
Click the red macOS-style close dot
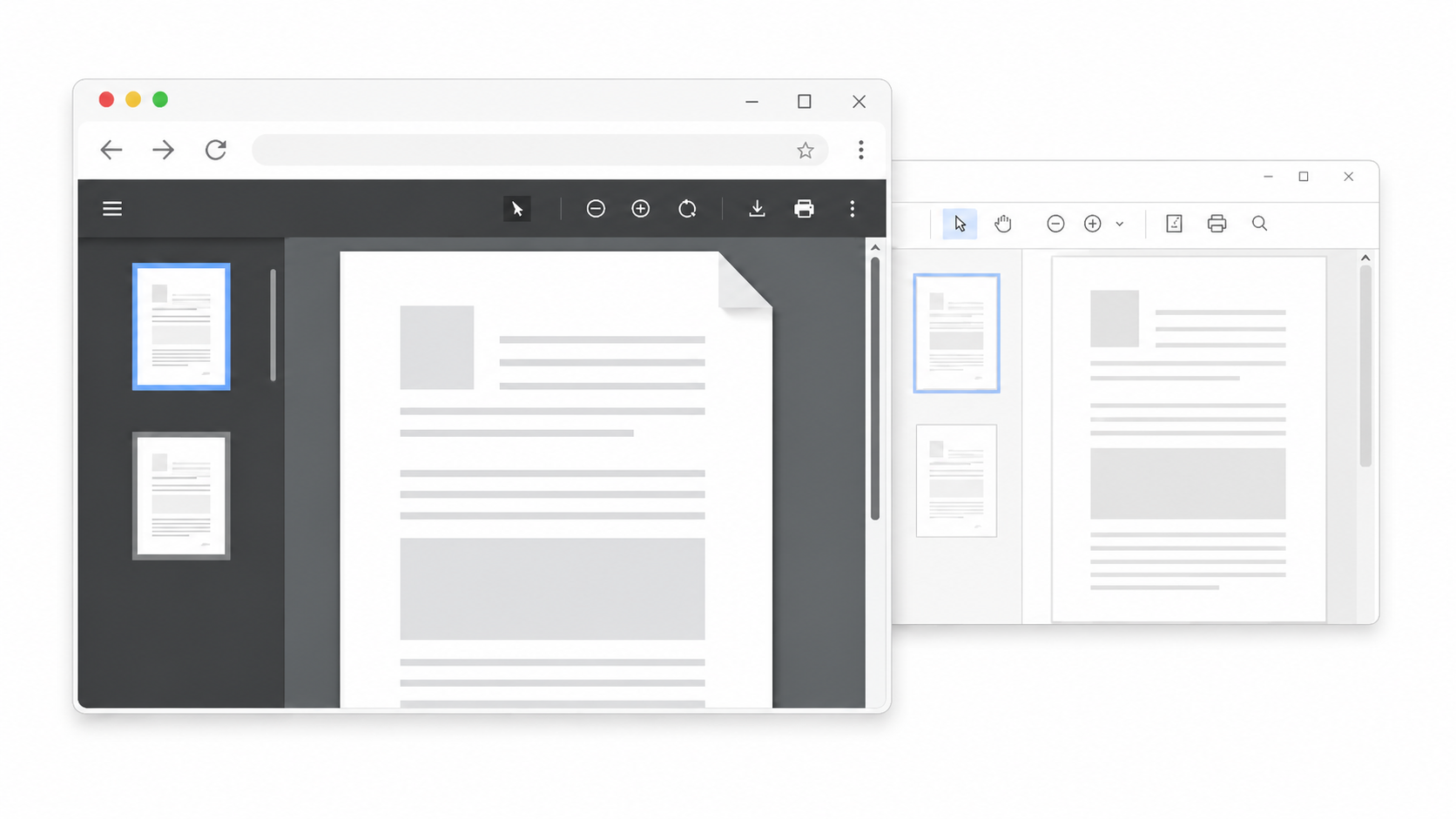[x=106, y=99]
